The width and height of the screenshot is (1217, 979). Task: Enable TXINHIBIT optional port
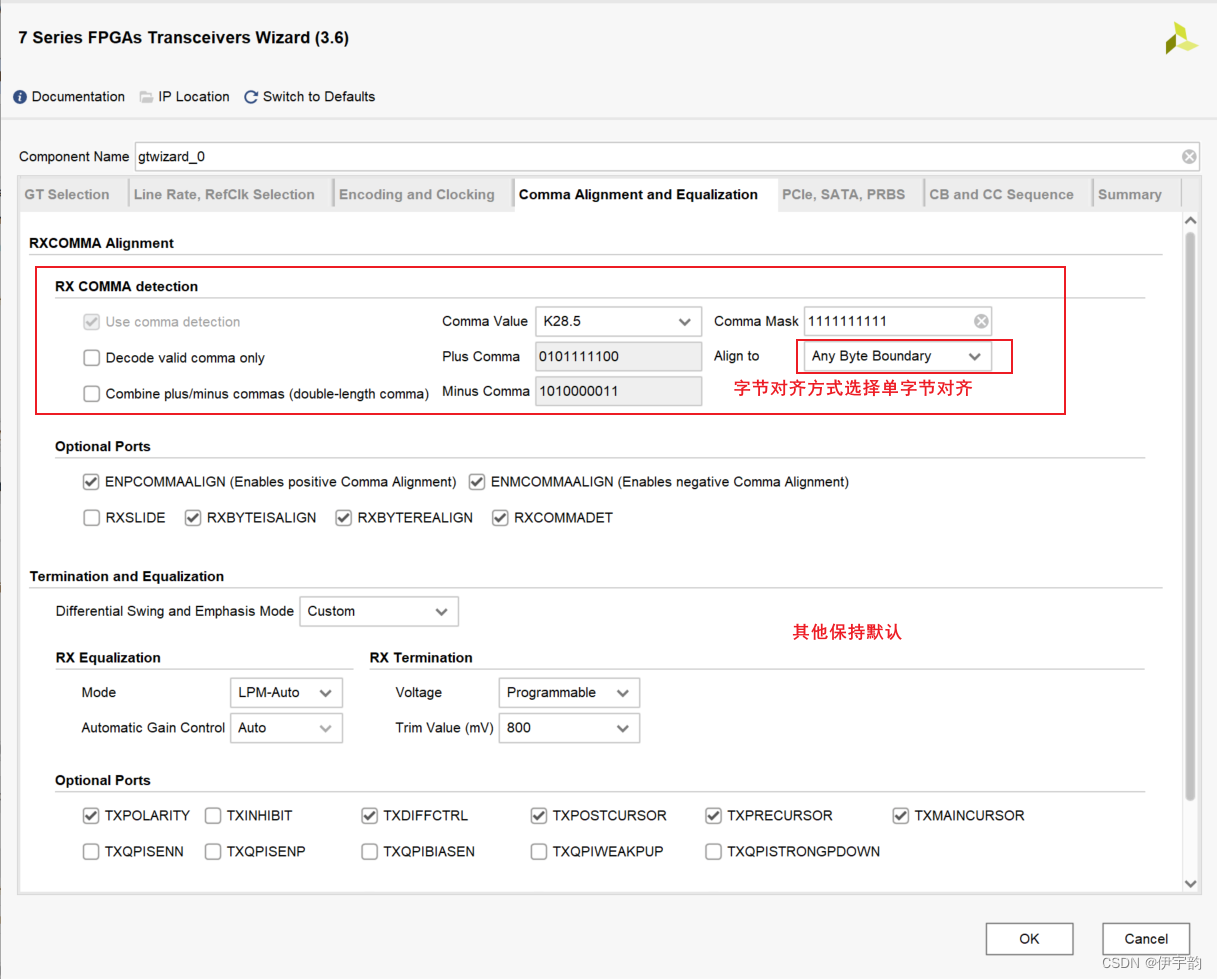(x=213, y=816)
